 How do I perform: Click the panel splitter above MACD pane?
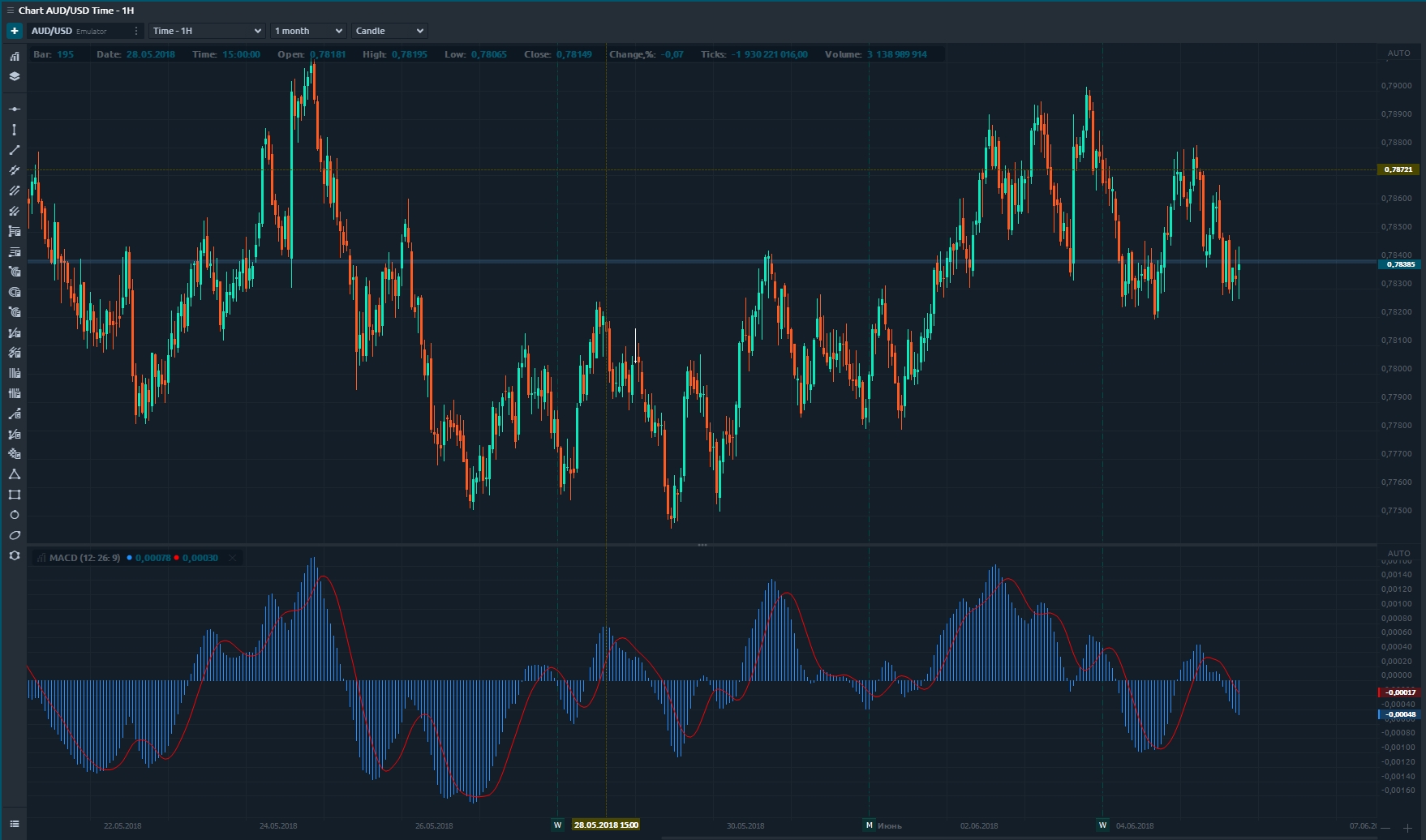pyautogui.click(x=702, y=545)
